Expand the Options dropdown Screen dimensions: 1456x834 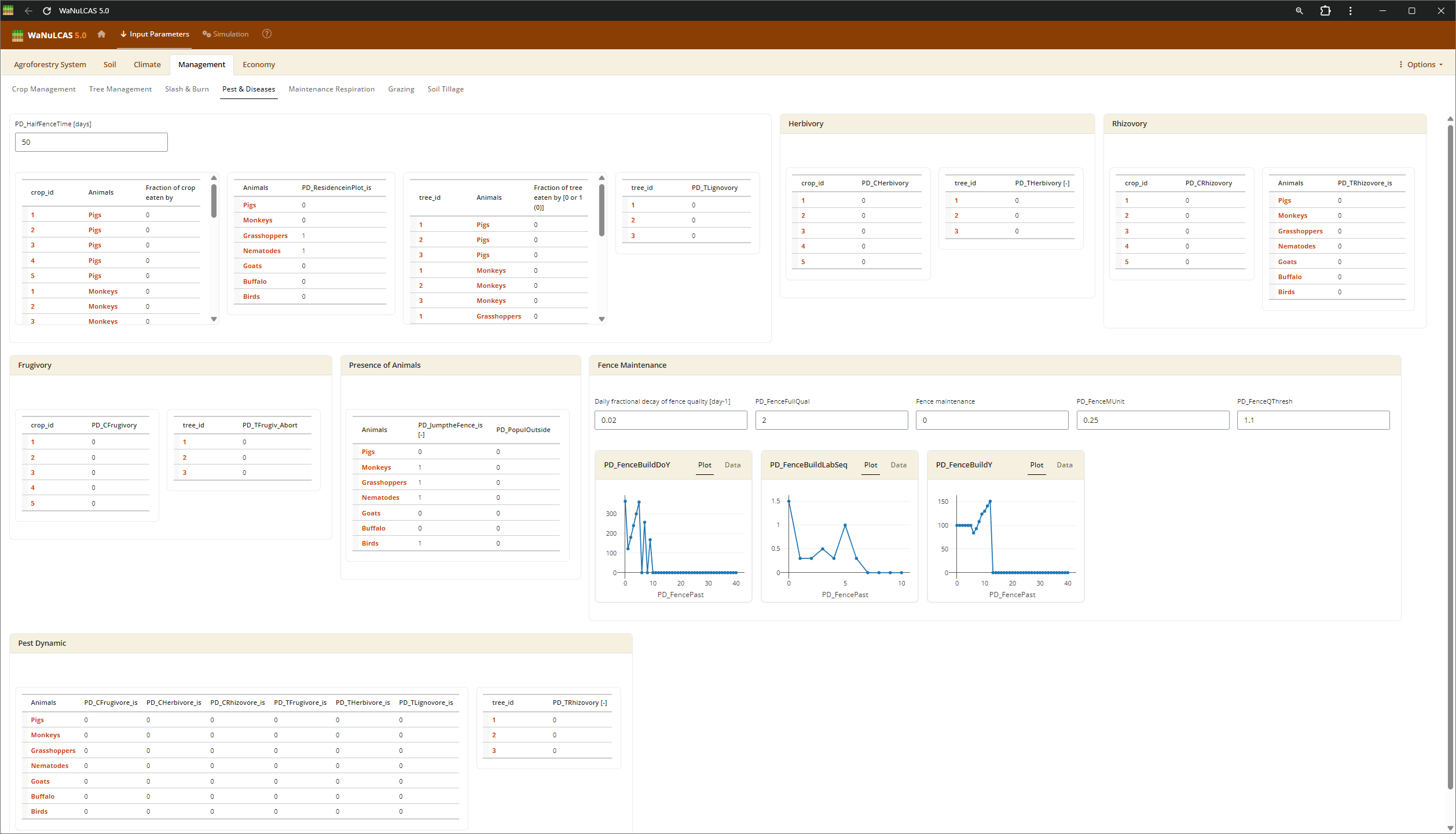[1421, 65]
